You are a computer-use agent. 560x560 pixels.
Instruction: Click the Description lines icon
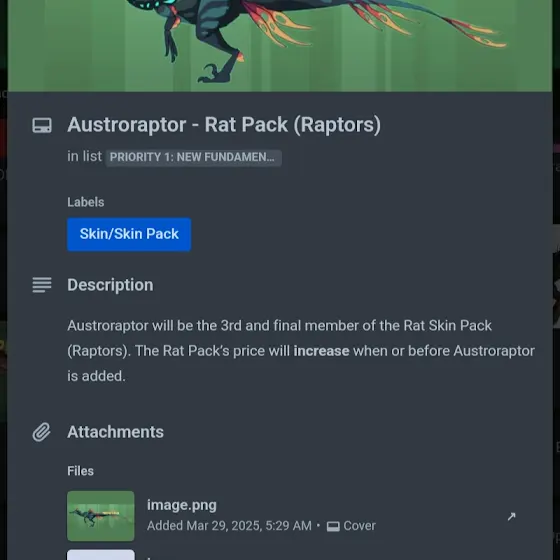tap(42, 285)
